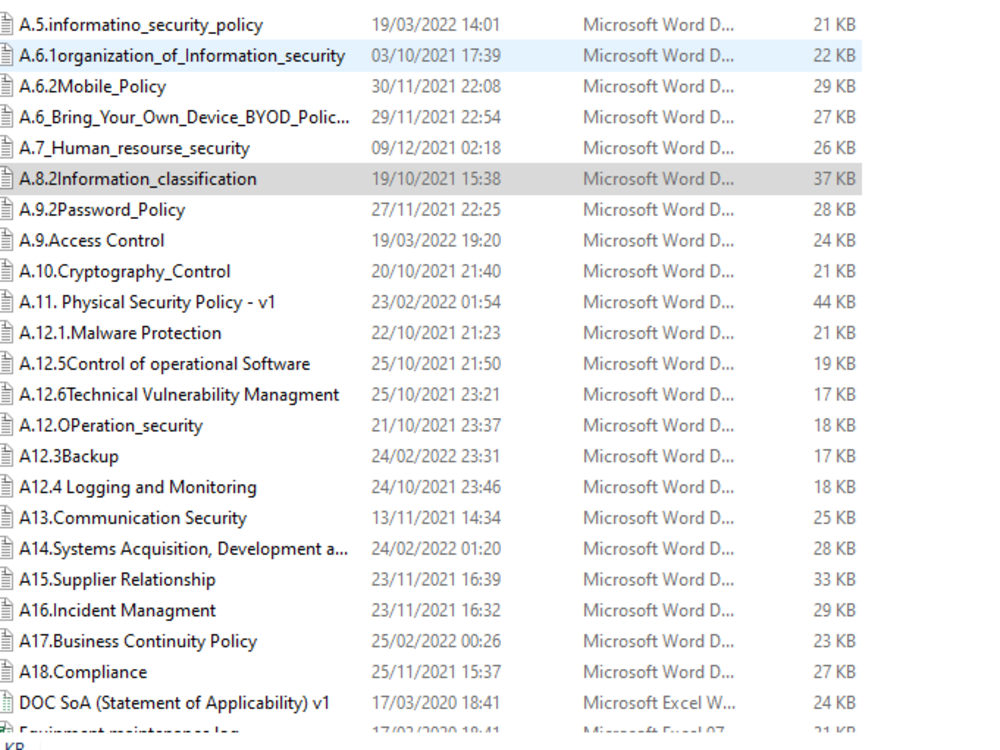Click date 13/11/2021 14:34
The width and height of the screenshot is (1000, 750).
(436, 518)
